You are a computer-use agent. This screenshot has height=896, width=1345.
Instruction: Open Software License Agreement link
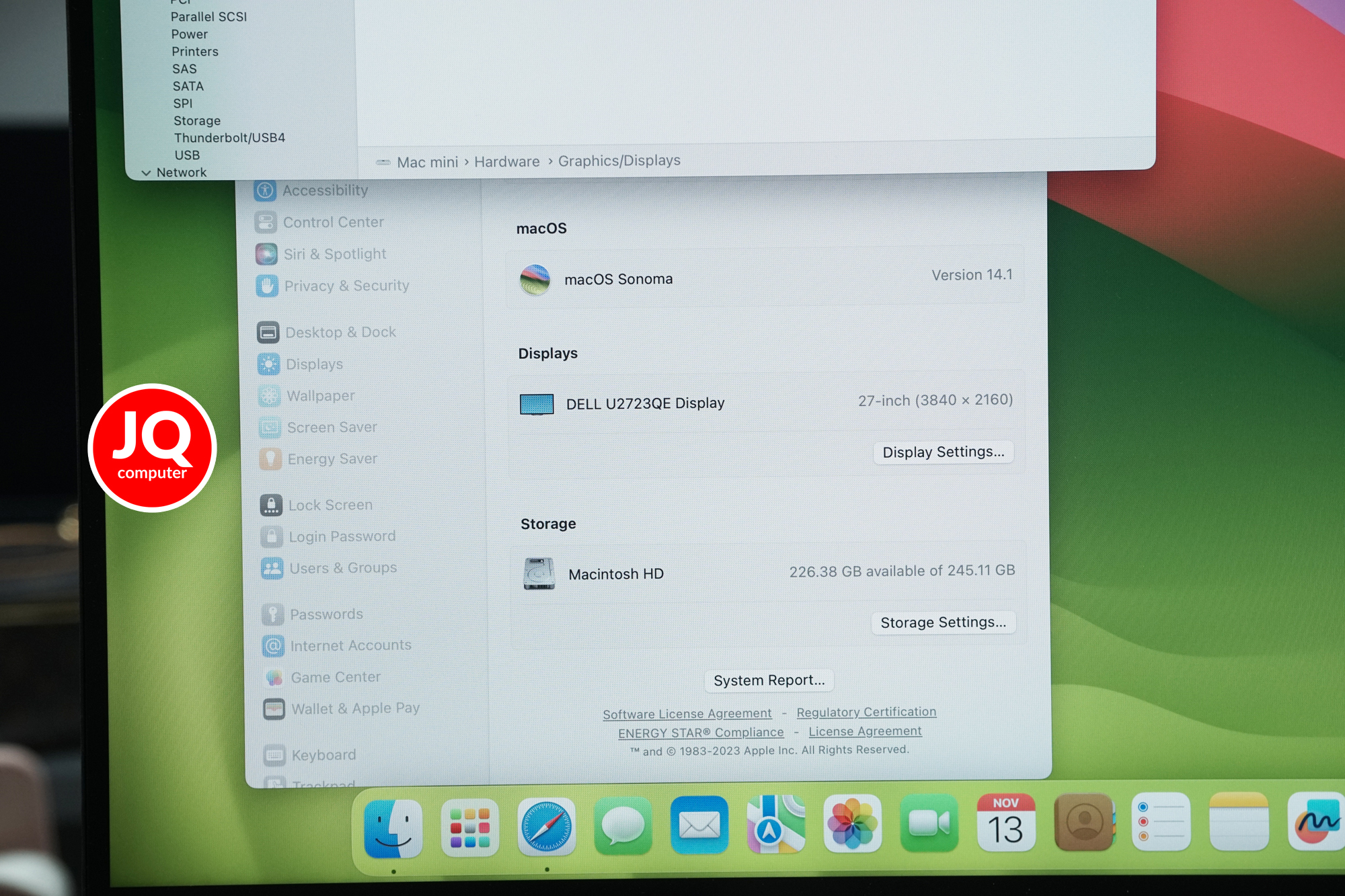point(687,714)
